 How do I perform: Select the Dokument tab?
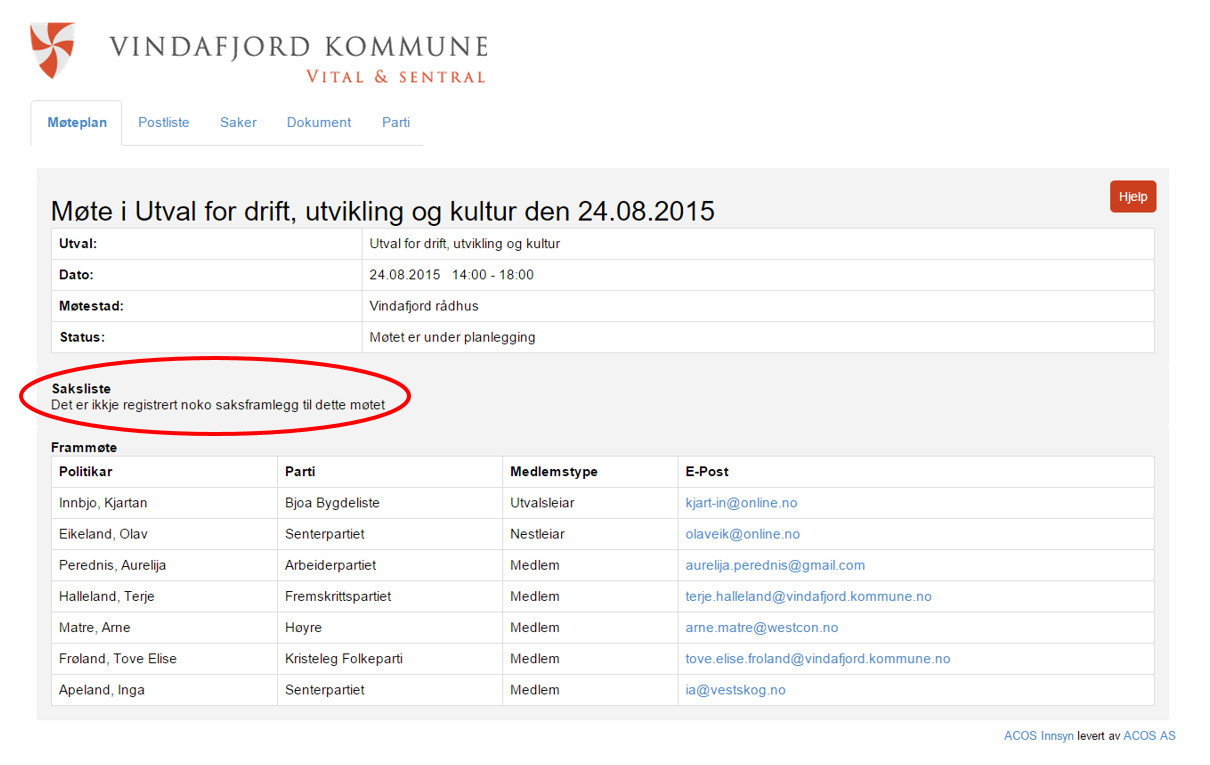(319, 123)
